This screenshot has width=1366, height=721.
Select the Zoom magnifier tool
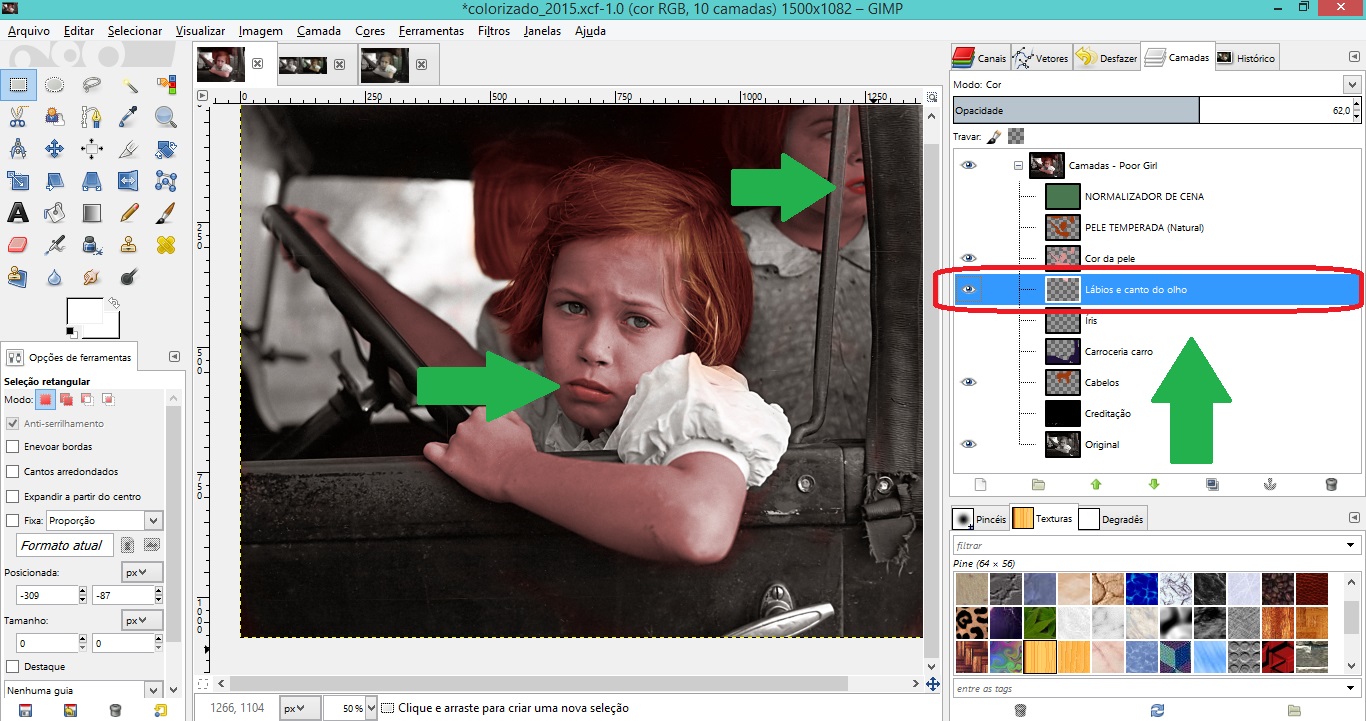tap(165, 117)
